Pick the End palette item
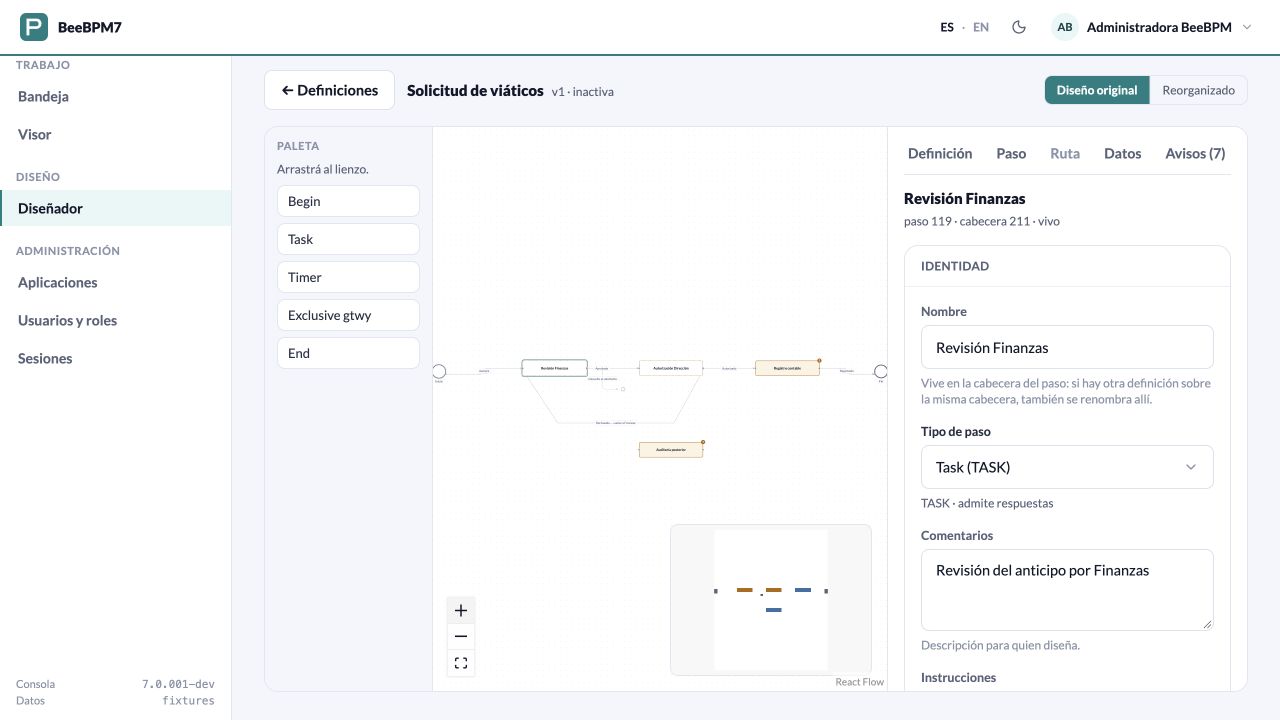 tap(348, 353)
